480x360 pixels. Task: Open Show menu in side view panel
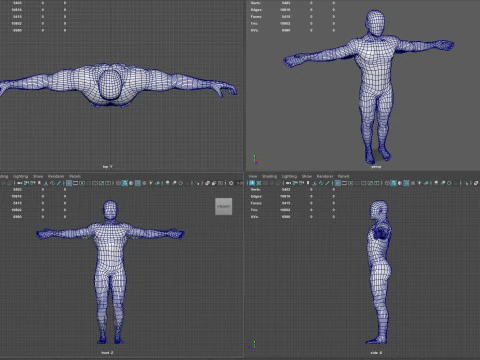coord(307,176)
